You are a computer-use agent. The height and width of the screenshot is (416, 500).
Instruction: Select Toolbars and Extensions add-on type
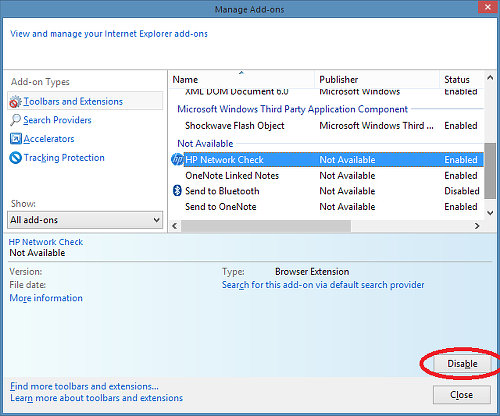tap(85, 101)
